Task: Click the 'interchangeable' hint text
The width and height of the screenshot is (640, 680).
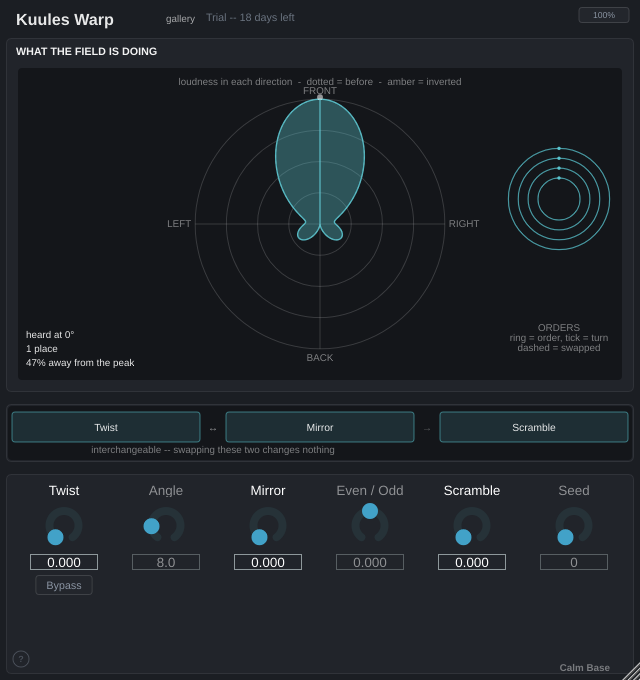Action: click(212, 450)
